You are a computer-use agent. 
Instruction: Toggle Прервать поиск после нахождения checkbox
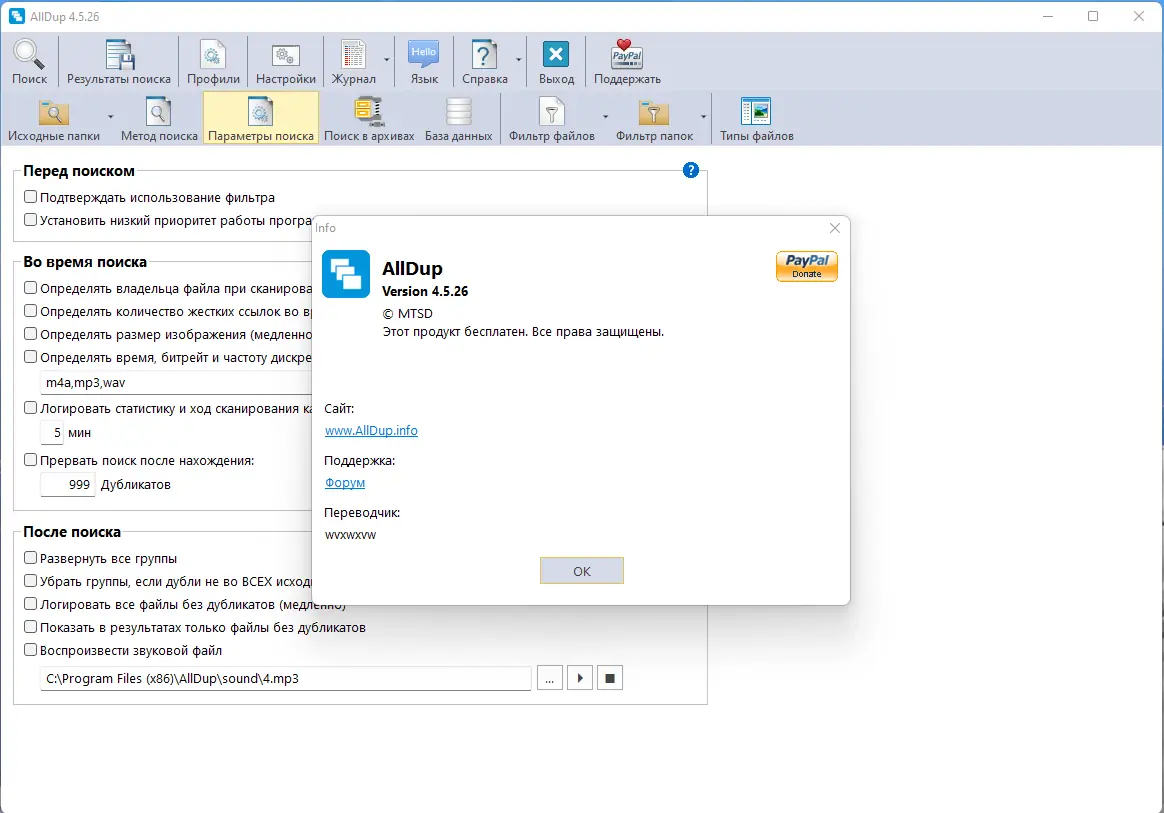click(30, 460)
